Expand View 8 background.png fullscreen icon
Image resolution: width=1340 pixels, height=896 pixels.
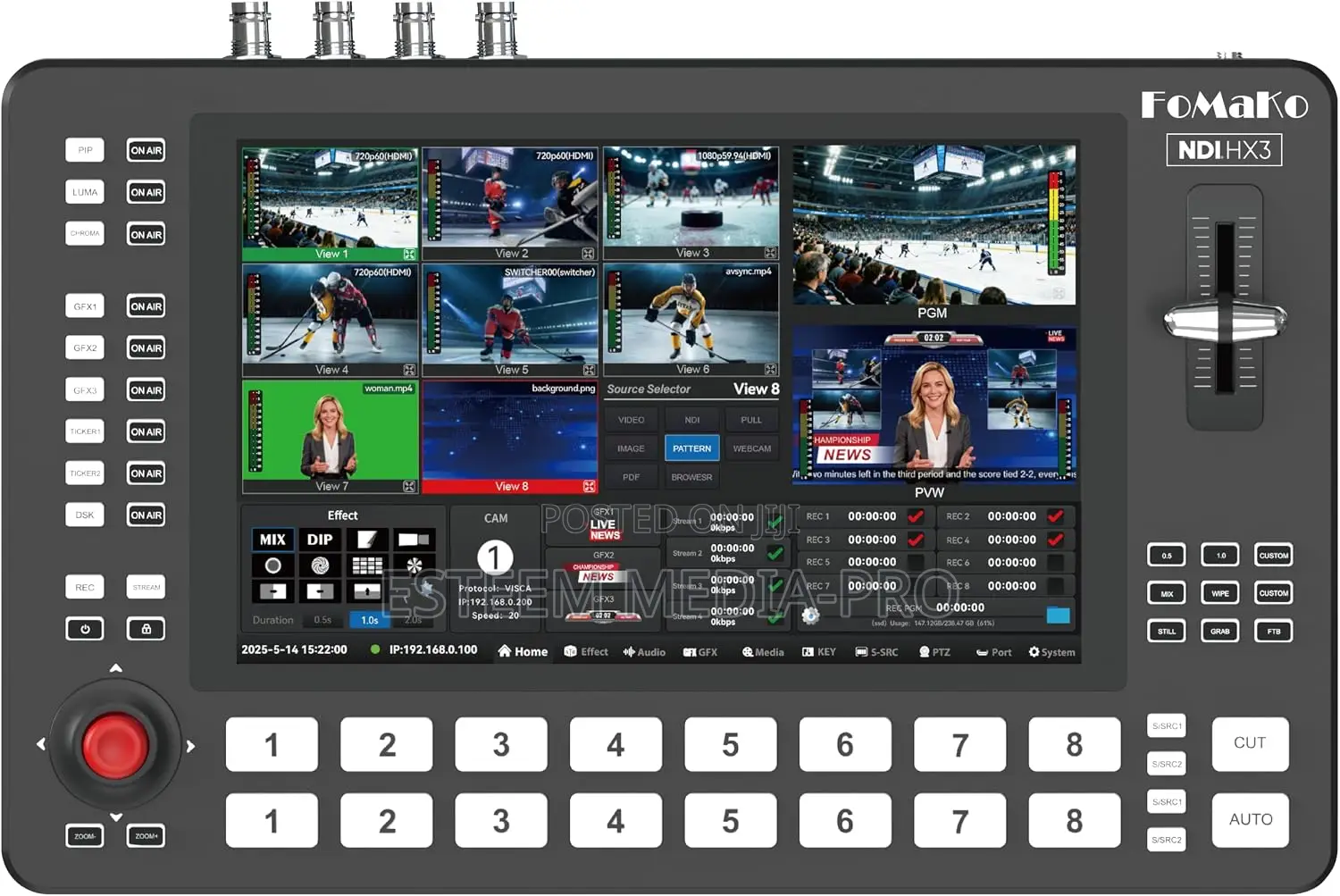coord(589,486)
